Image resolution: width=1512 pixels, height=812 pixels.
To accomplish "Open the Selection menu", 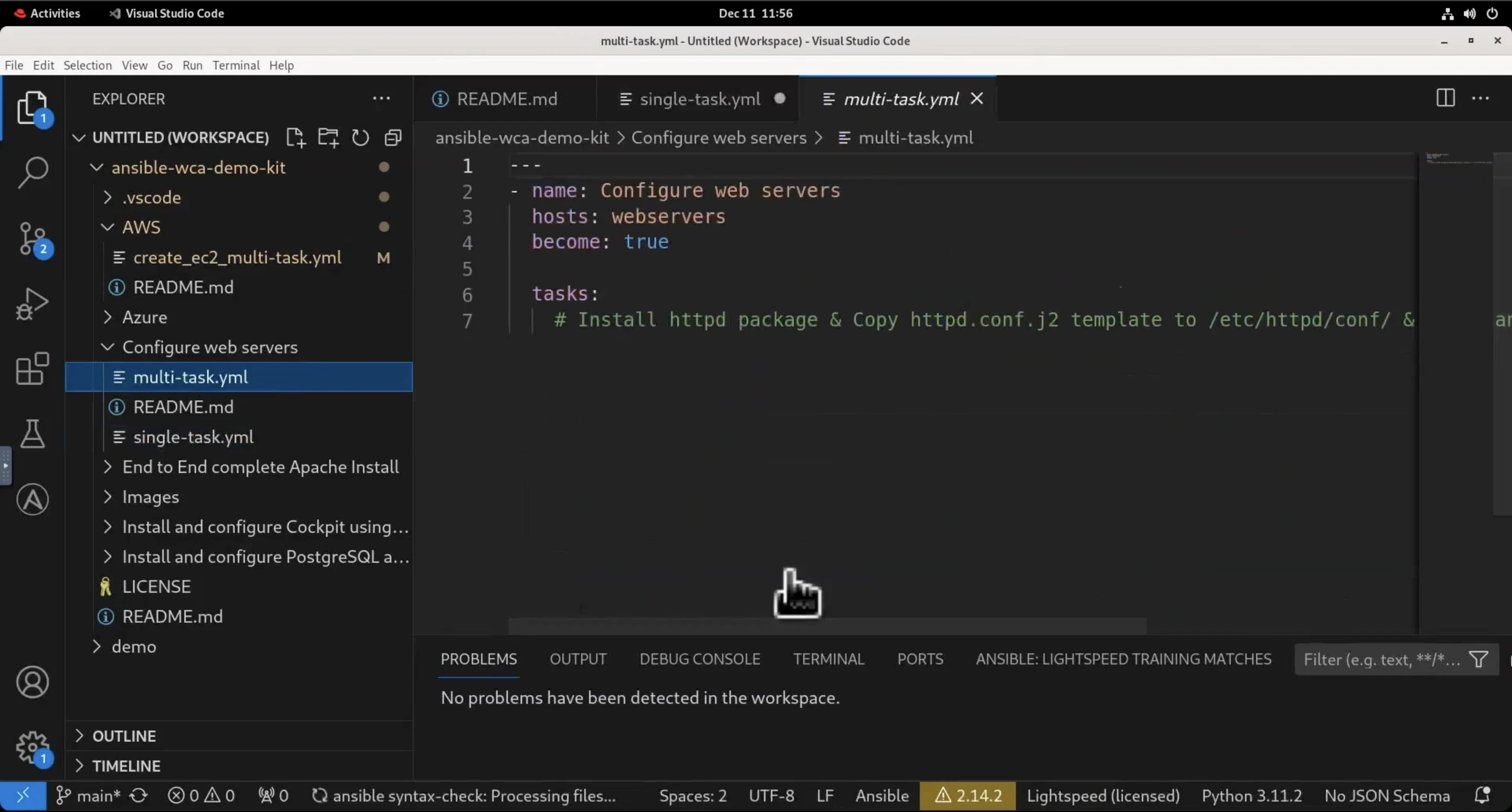I will (88, 65).
